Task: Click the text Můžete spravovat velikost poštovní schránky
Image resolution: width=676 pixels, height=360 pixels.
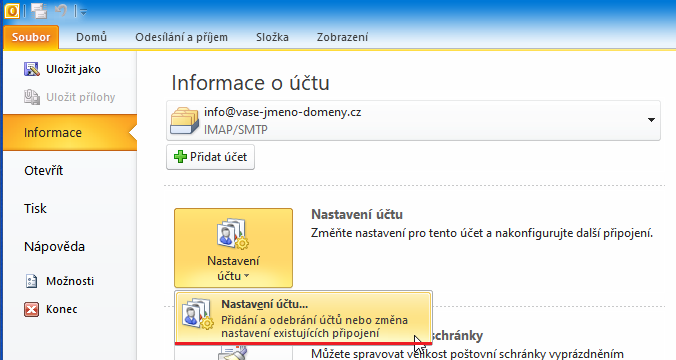Action: 467,354
